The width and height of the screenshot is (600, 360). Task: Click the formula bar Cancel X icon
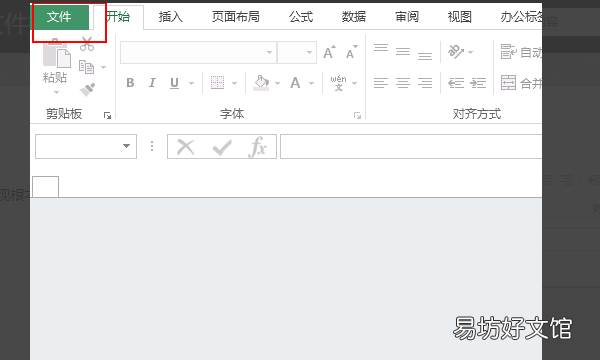click(186, 147)
